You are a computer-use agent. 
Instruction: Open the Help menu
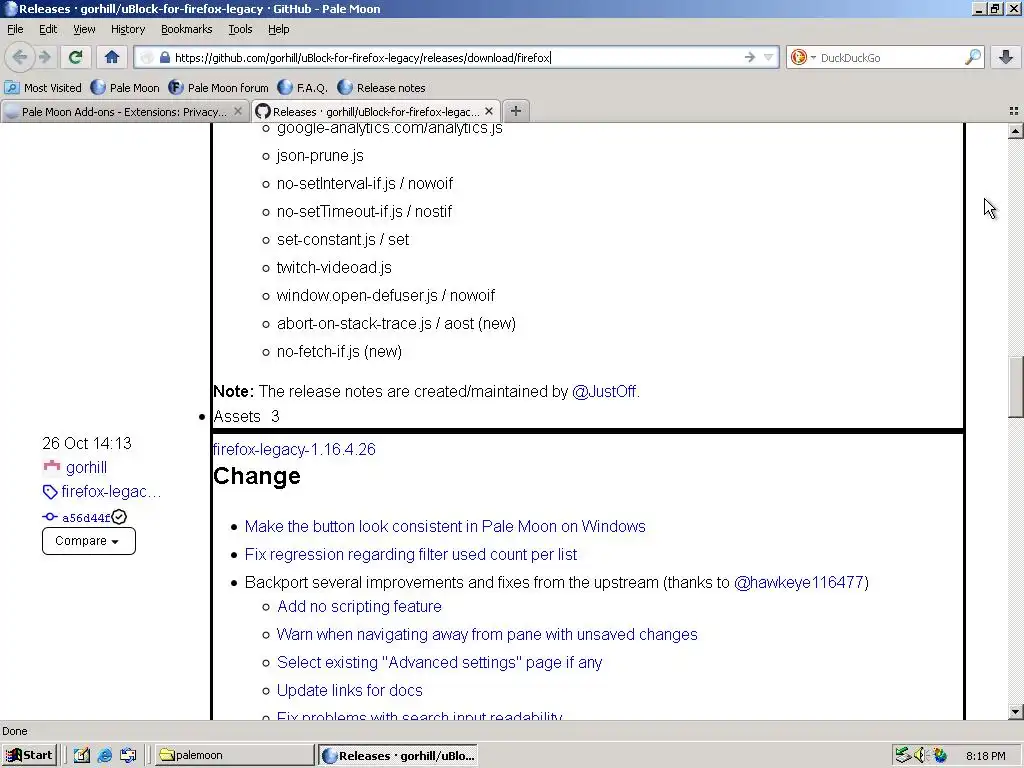click(278, 29)
